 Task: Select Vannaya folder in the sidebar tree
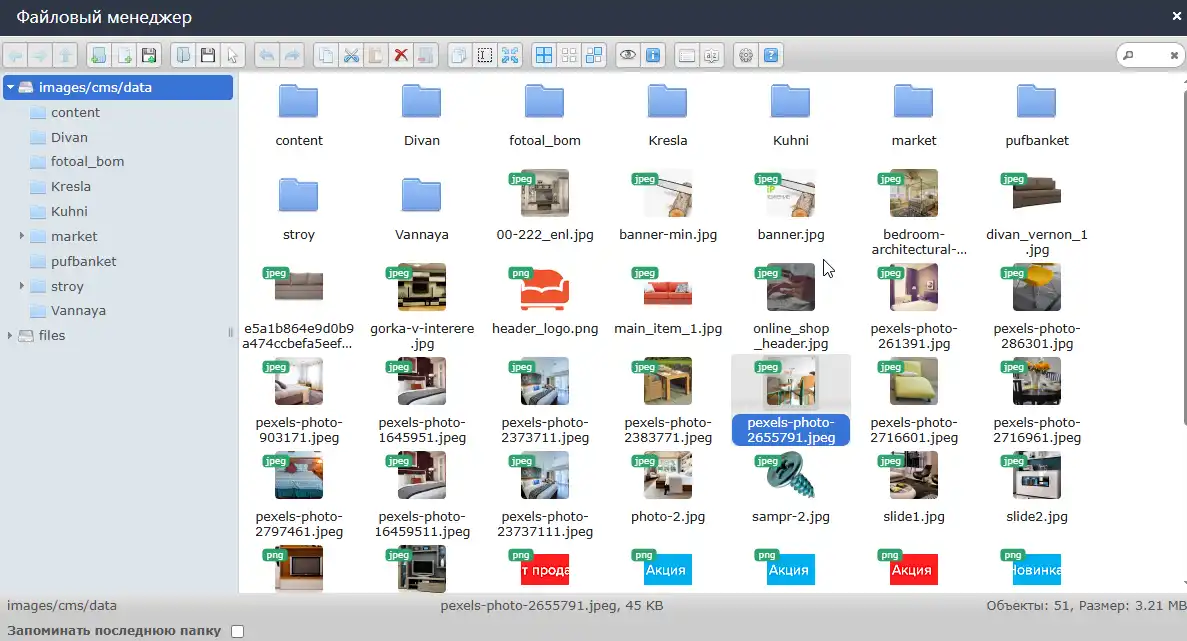(x=78, y=311)
